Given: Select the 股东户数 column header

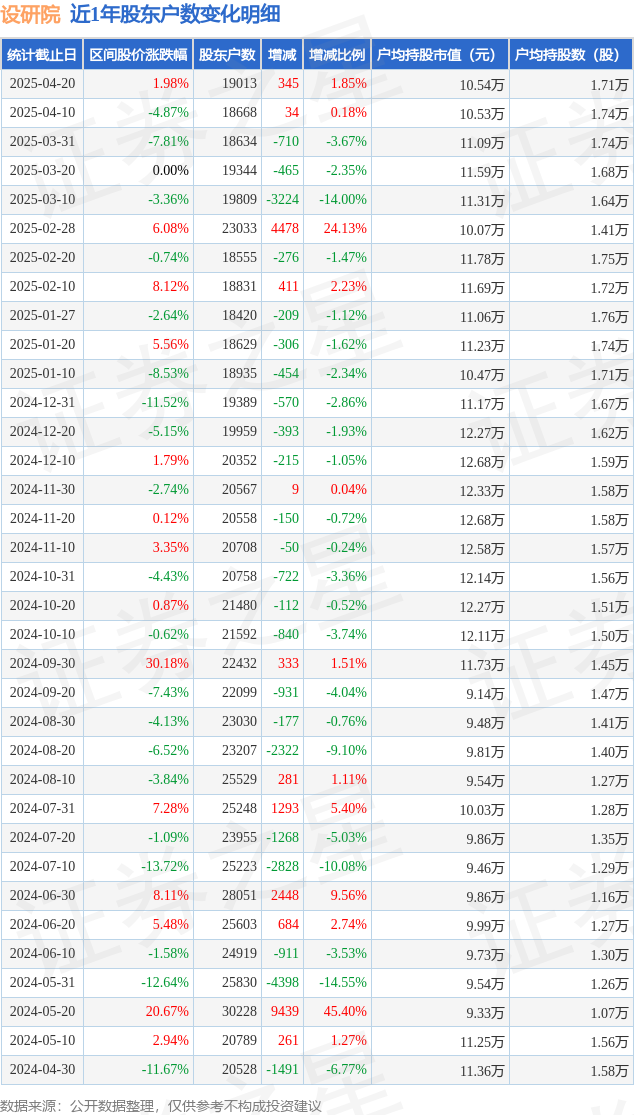Looking at the screenshot, I should tap(227, 55).
